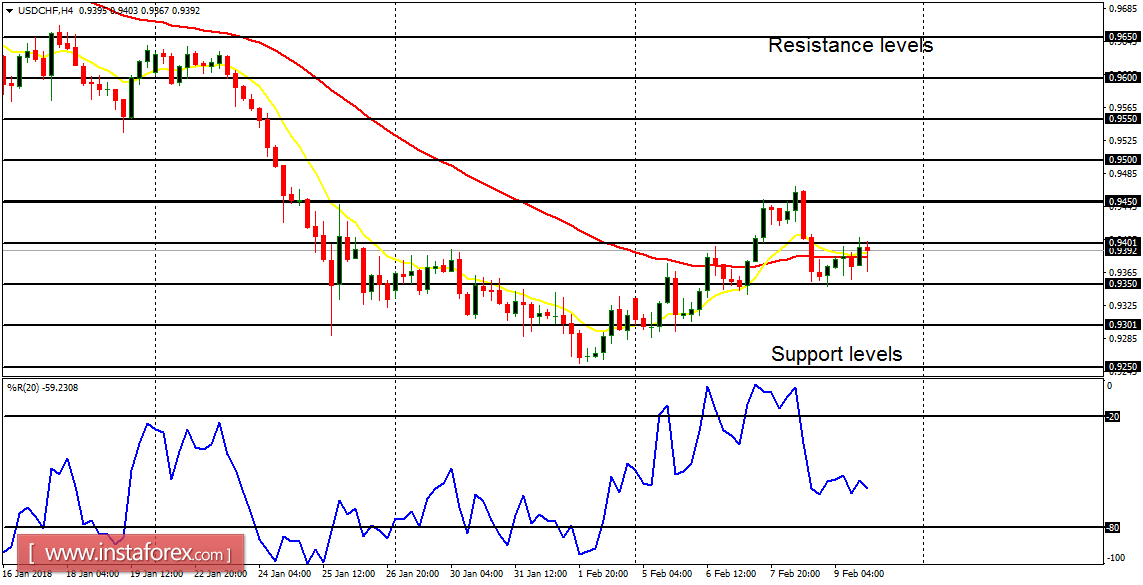Click the -100 indicator scale value
This screenshot has height=585, width=1143.
pyautogui.click(x=1116, y=558)
